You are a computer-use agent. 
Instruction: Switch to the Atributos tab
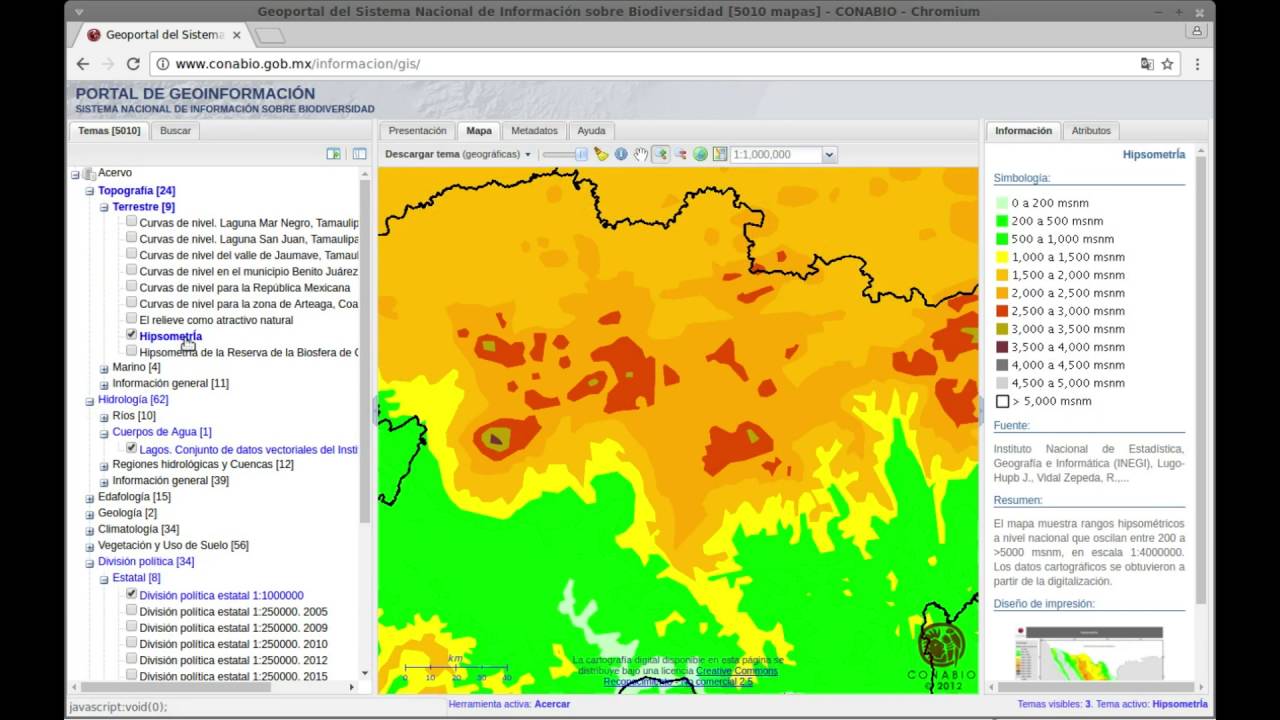1091,131
